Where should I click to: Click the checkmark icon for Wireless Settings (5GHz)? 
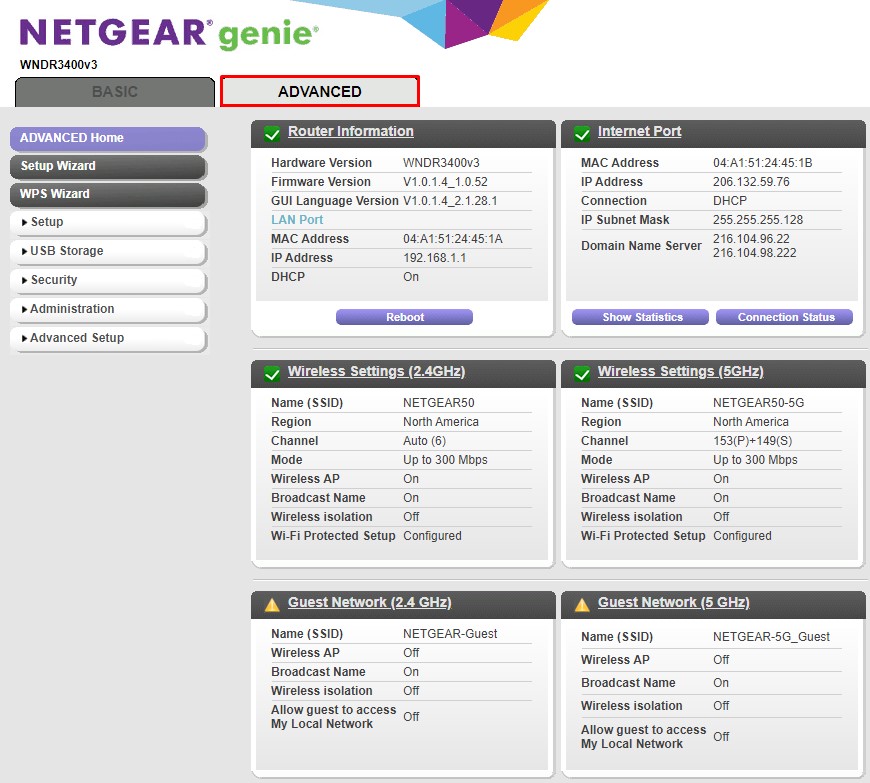(x=582, y=373)
